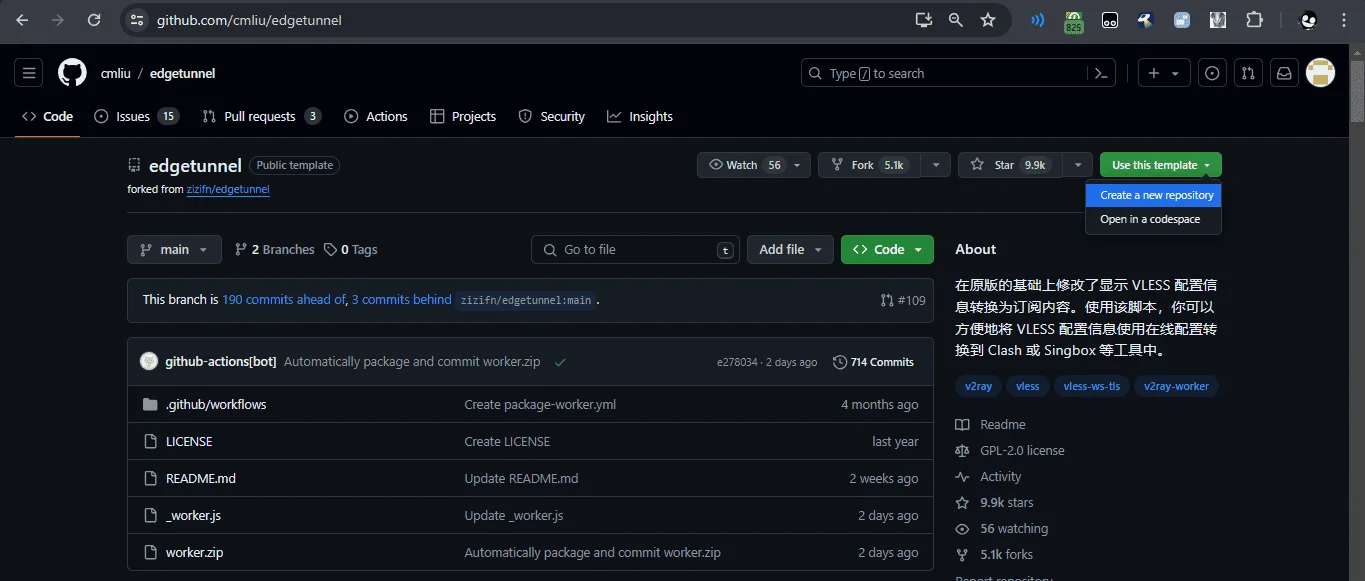The image size is (1365, 581).
Task: Open the _worker.js file
Action: pos(193,515)
